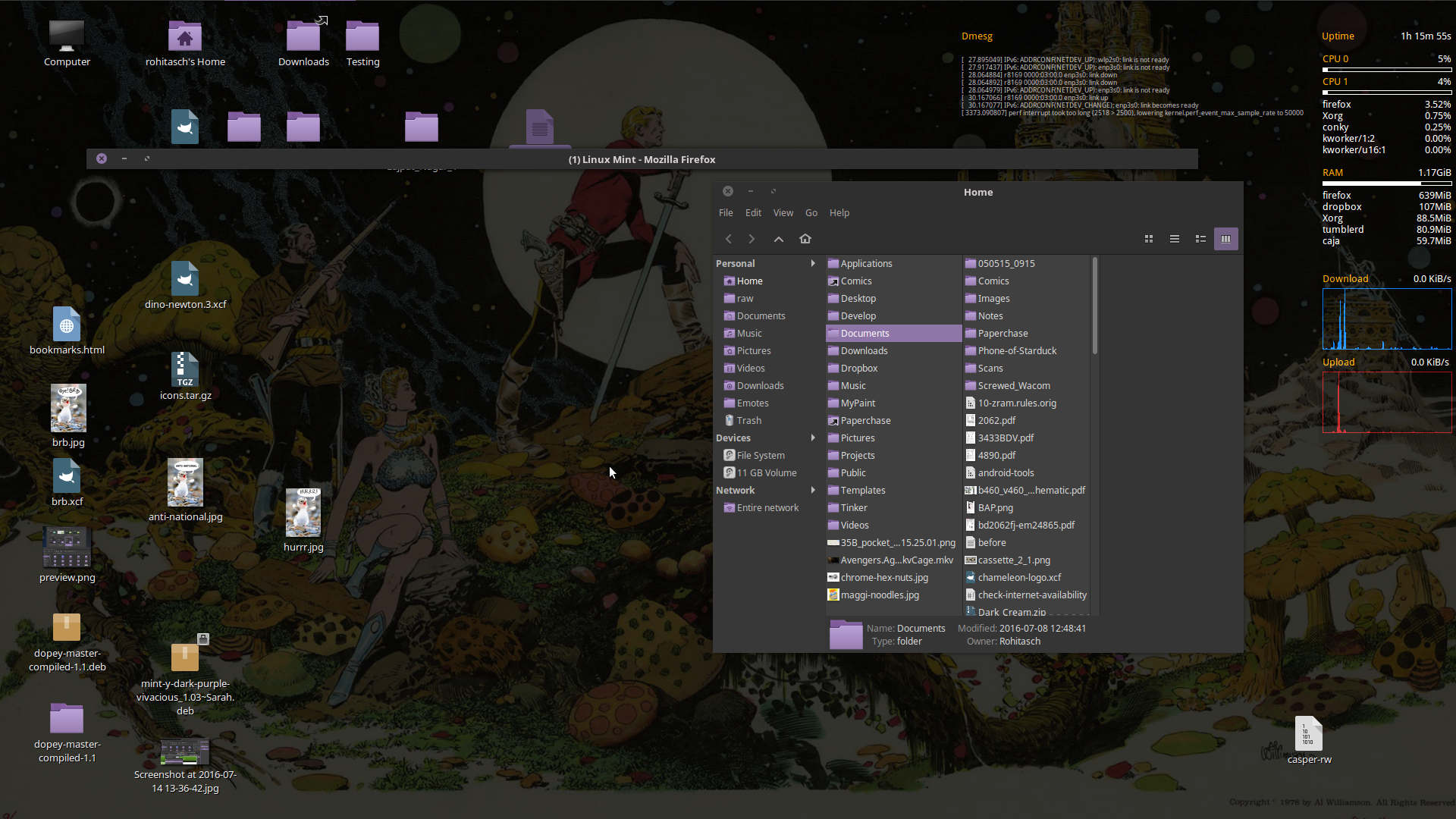Screen dimensions: 1456x819
Task: Open the Edit menu
Action: point(753,212)
